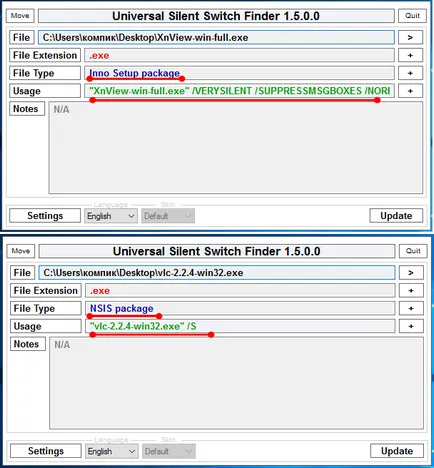
Task: Click the File label button in vlc window
Action: click(x=22, y=273)
